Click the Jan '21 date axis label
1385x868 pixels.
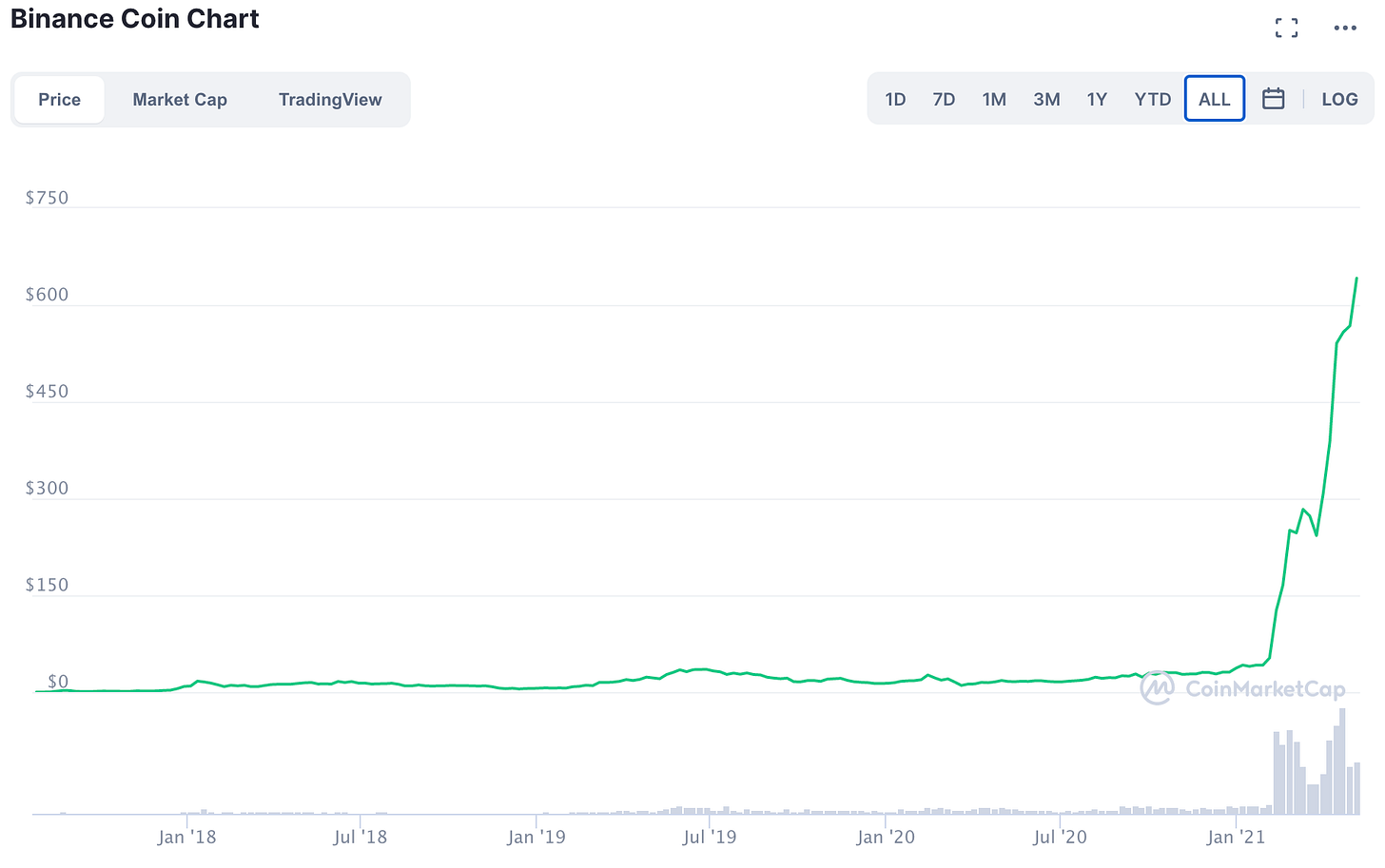[x=1236, y=837]
